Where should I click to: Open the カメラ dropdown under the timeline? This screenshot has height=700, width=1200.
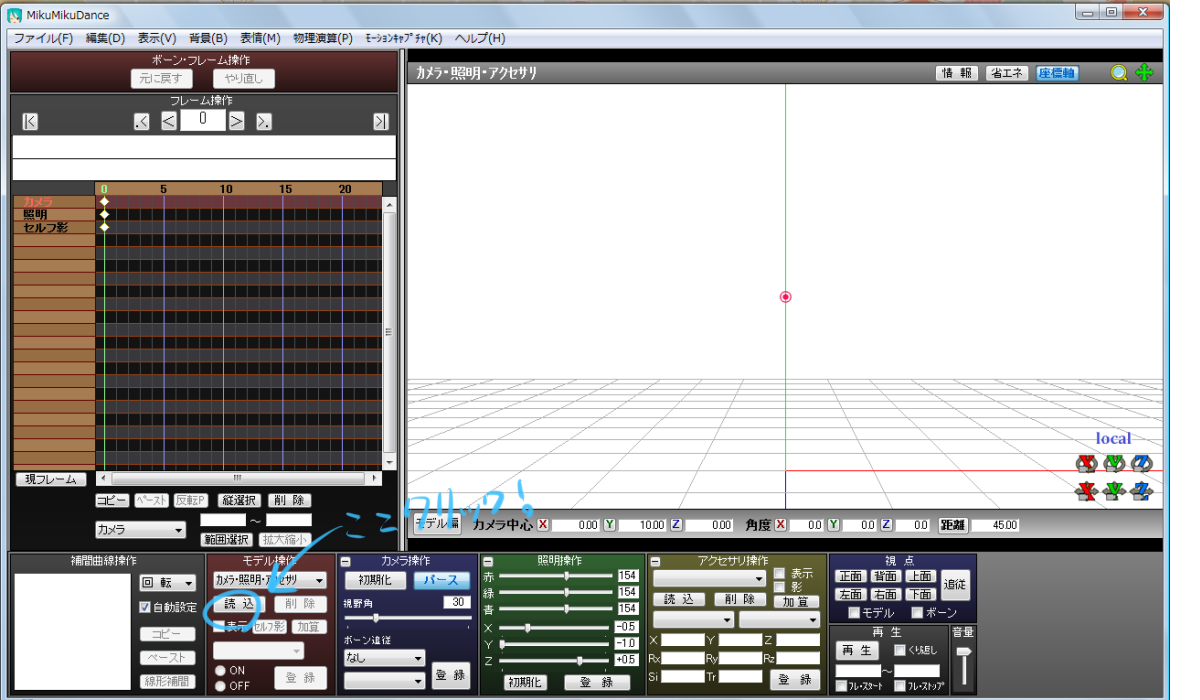(140, 529)
